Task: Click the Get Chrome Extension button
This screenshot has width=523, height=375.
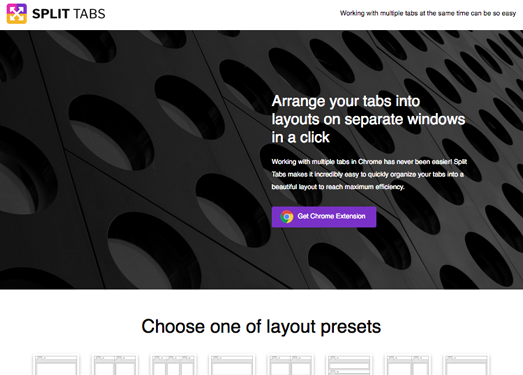Action: [324, 217]
